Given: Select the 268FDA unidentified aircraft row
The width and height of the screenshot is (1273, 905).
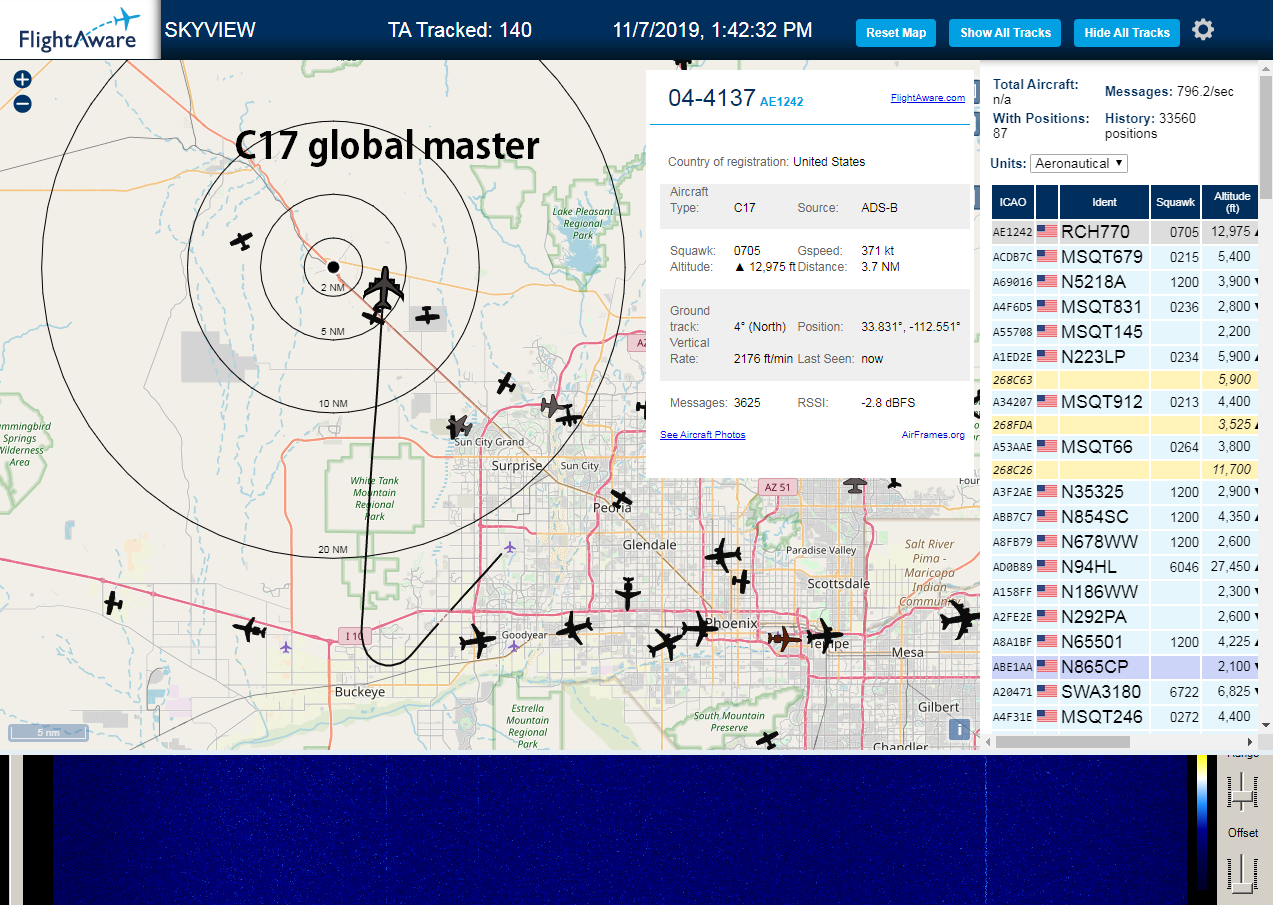Looking at the screenshot, I should (1126, 425).
